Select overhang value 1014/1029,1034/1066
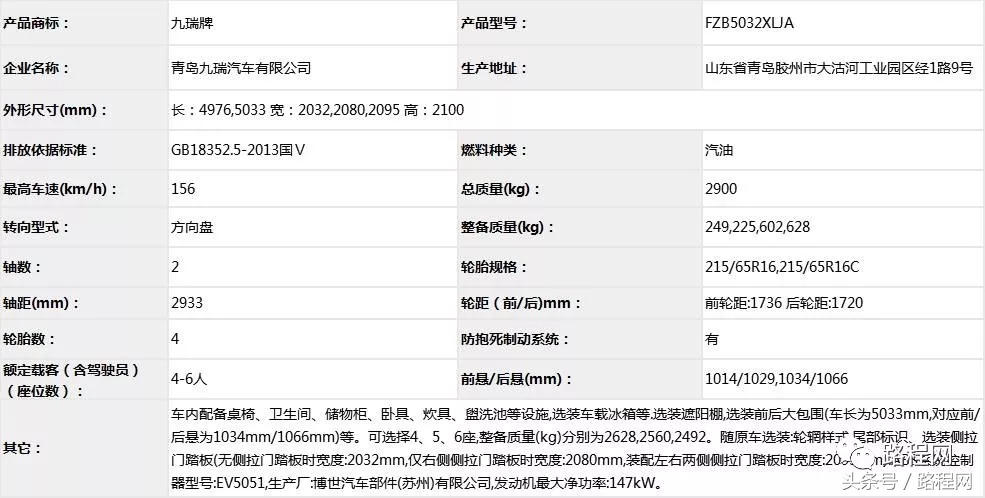Viewport: 985px width, 498px height. (x=776, y=379)
